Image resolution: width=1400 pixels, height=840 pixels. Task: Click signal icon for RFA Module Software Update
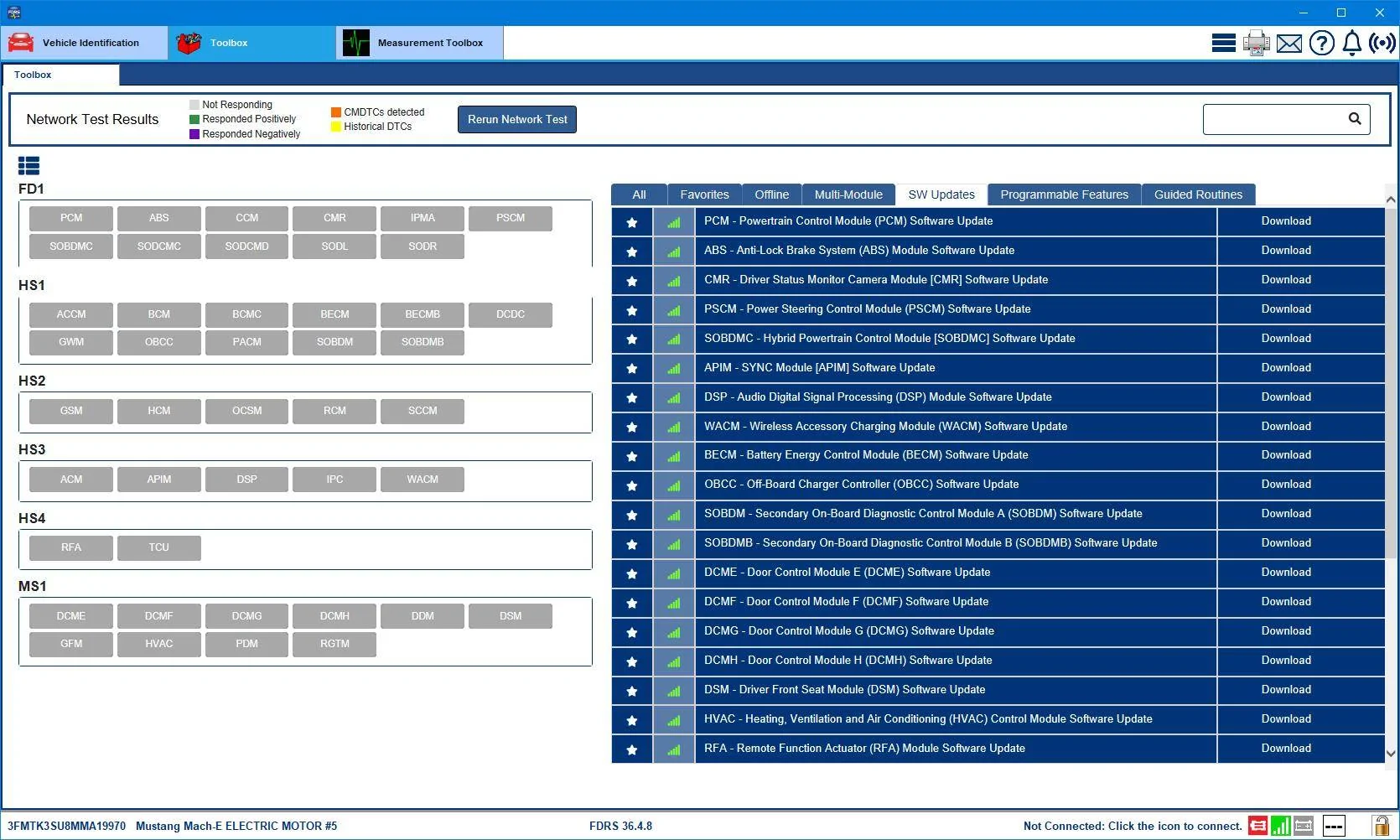coord(674,749)
